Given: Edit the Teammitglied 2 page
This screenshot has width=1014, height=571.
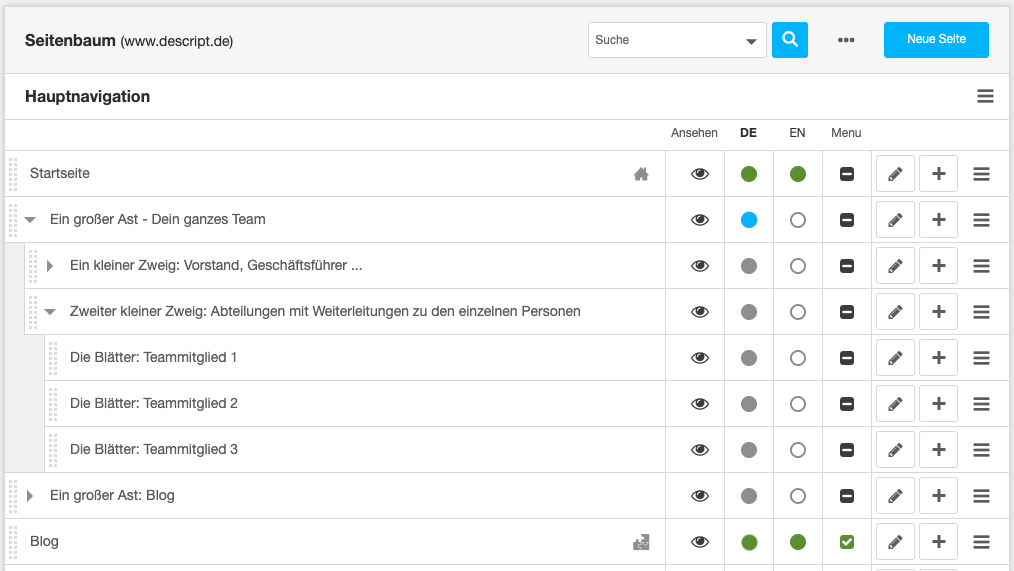Looking at the screenshot, I should (x=895, y=404).
